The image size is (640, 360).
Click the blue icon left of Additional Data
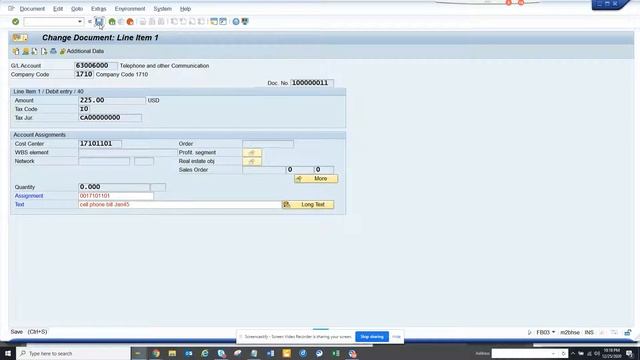pos(53,51)
